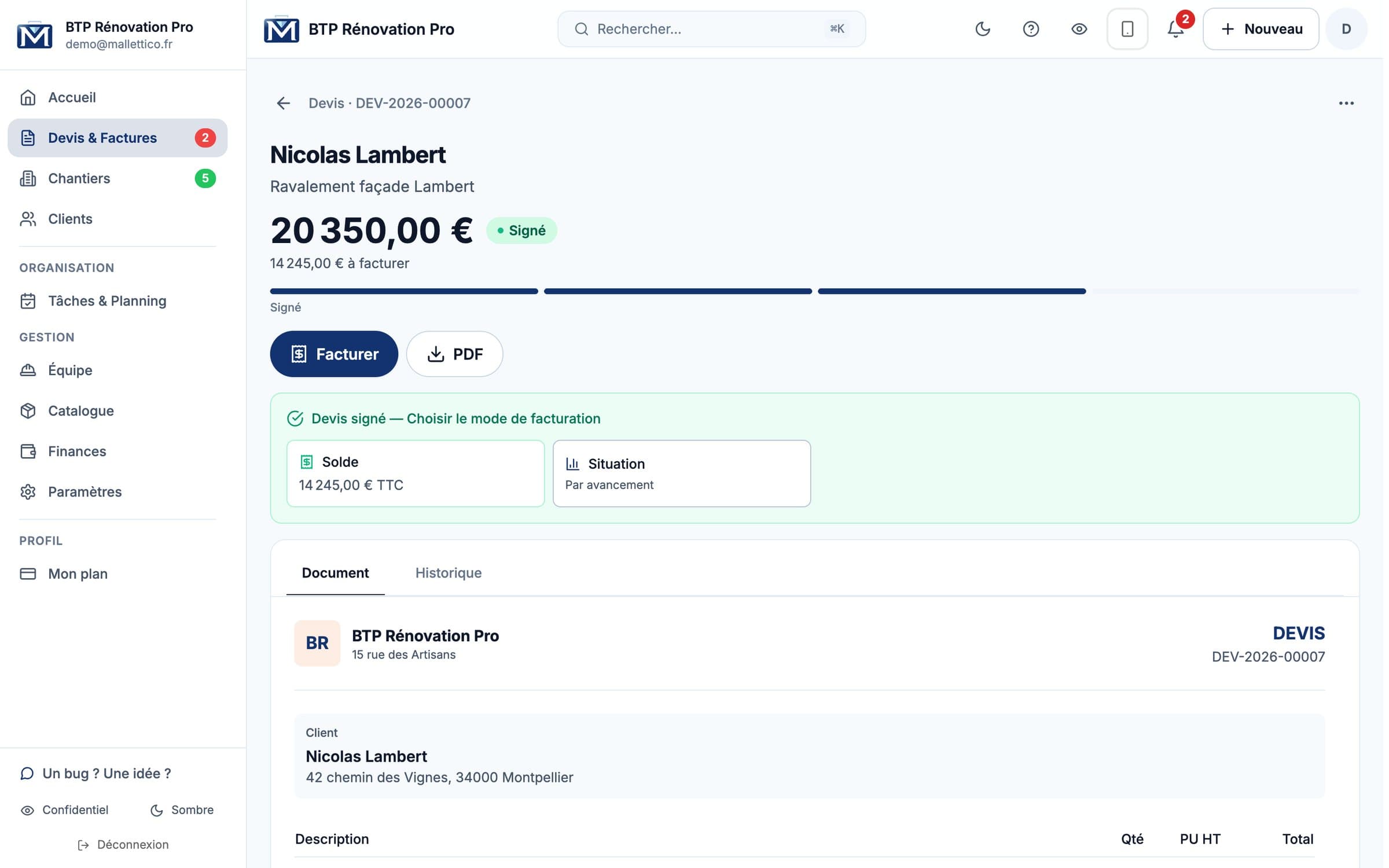
Task: Open Paramètres settings
Action: (x=117, y=492)
